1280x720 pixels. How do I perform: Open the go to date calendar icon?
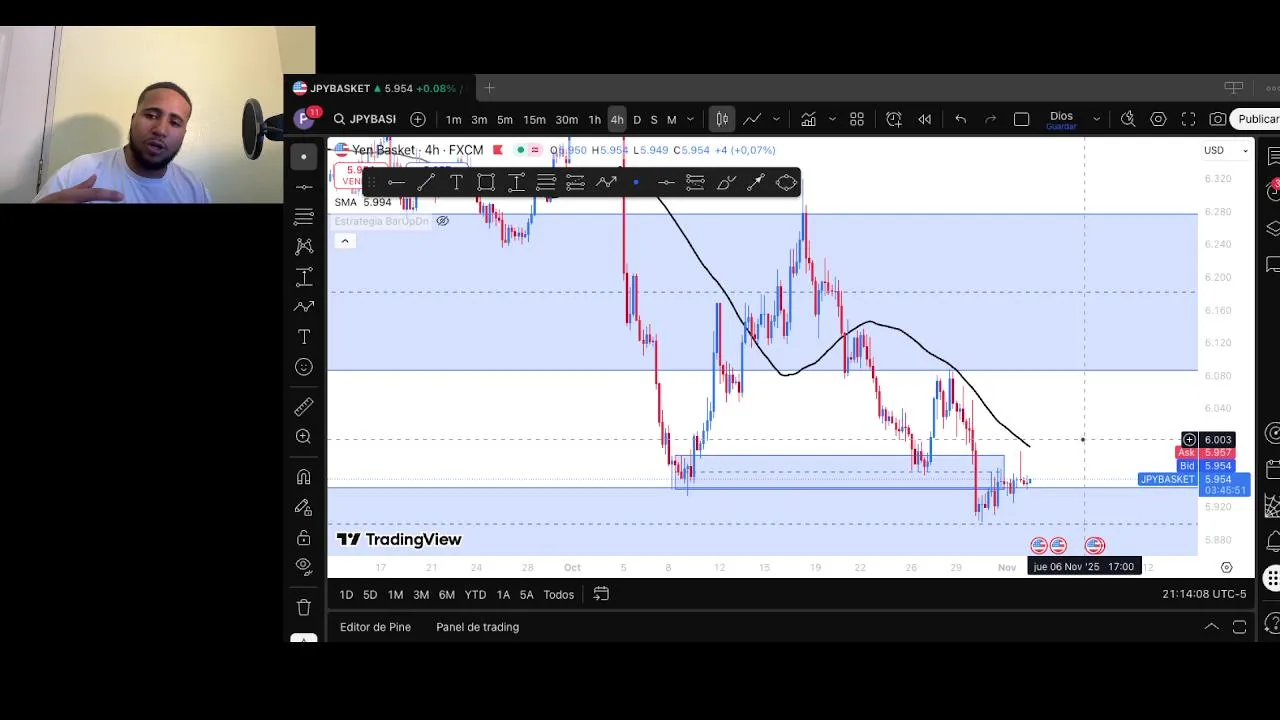coord(601,594)
